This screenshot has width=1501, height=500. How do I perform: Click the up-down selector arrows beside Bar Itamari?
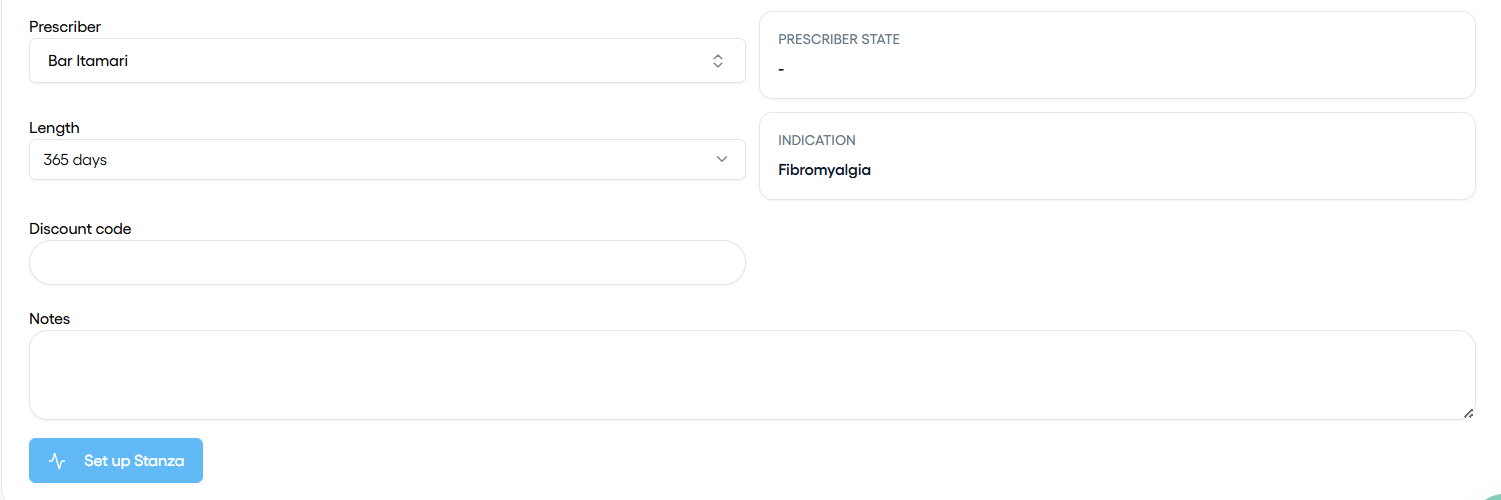click(x=718, y=61)
